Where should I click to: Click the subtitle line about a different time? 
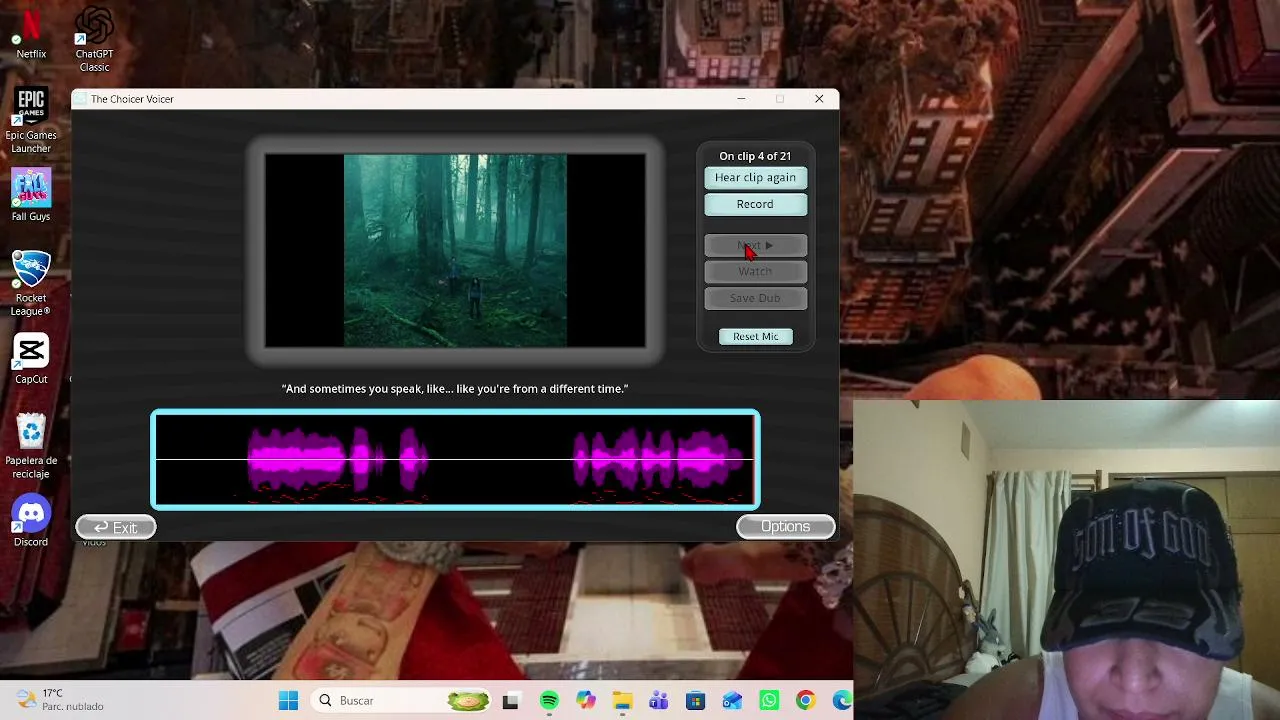(x=455, y=389)
